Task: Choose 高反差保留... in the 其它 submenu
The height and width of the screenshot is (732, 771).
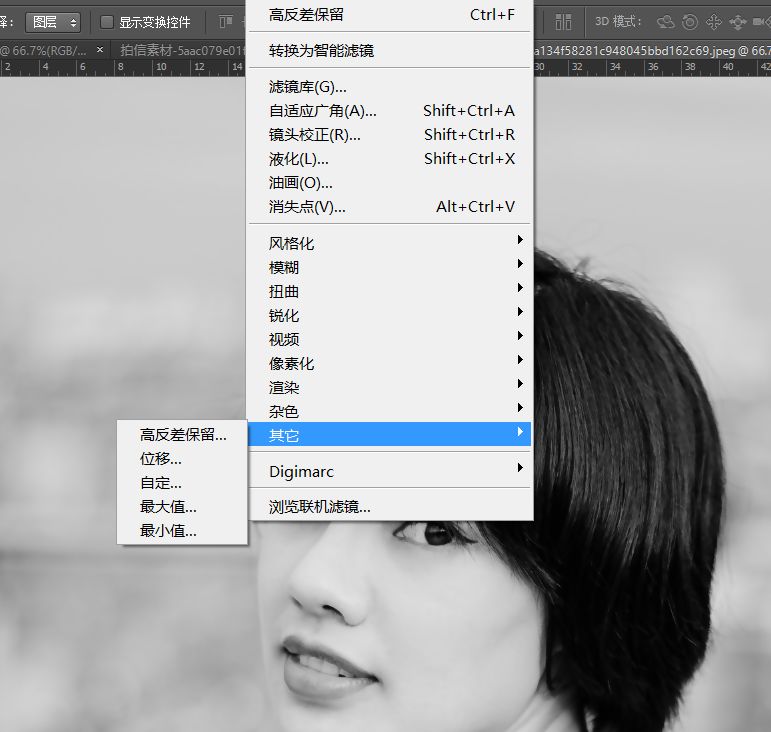Action: point(183,435)
